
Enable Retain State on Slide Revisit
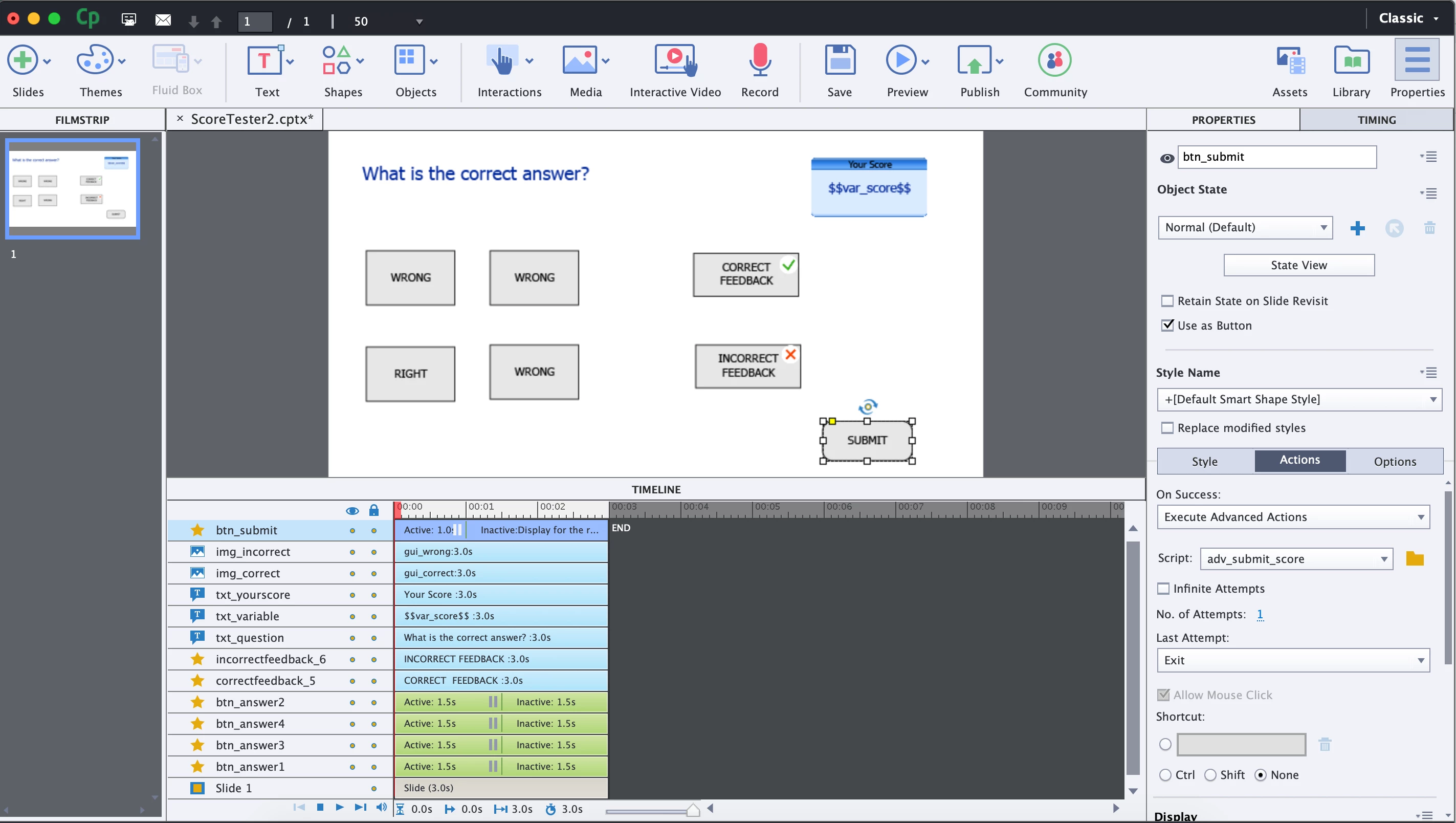(x=1167, y=301)
